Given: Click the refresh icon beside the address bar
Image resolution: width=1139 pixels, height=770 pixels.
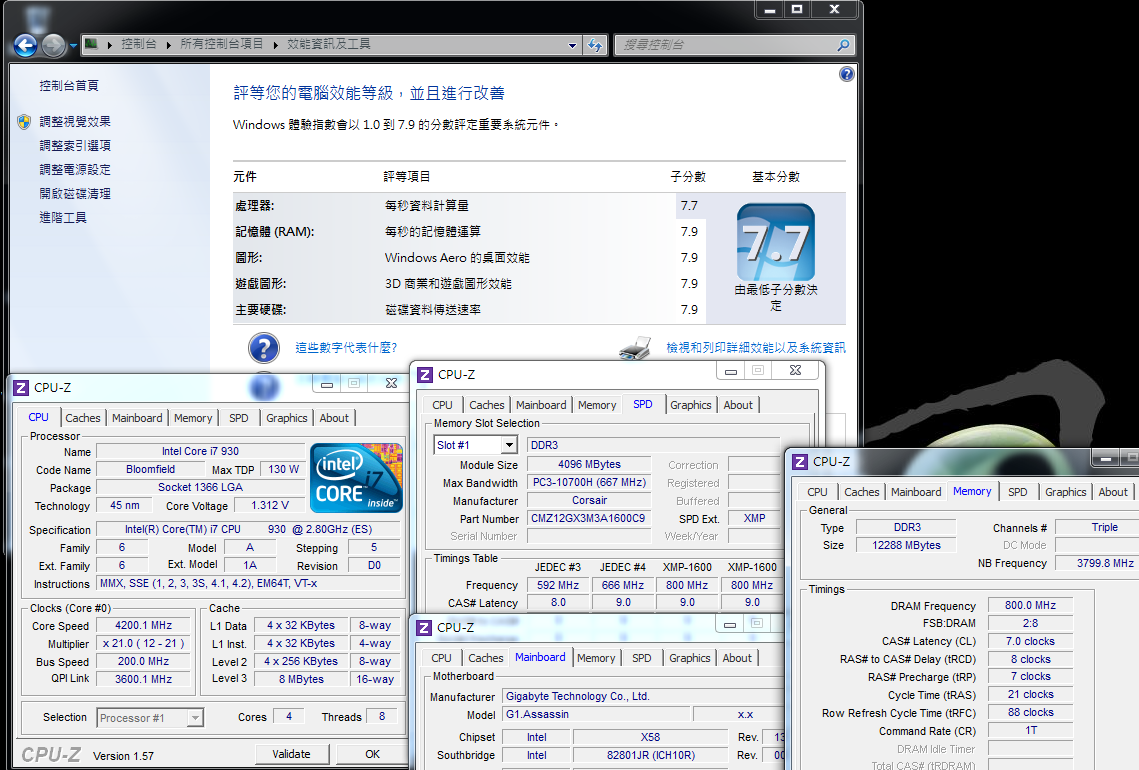Looking at the screenshot, I should tap(595, 45).
